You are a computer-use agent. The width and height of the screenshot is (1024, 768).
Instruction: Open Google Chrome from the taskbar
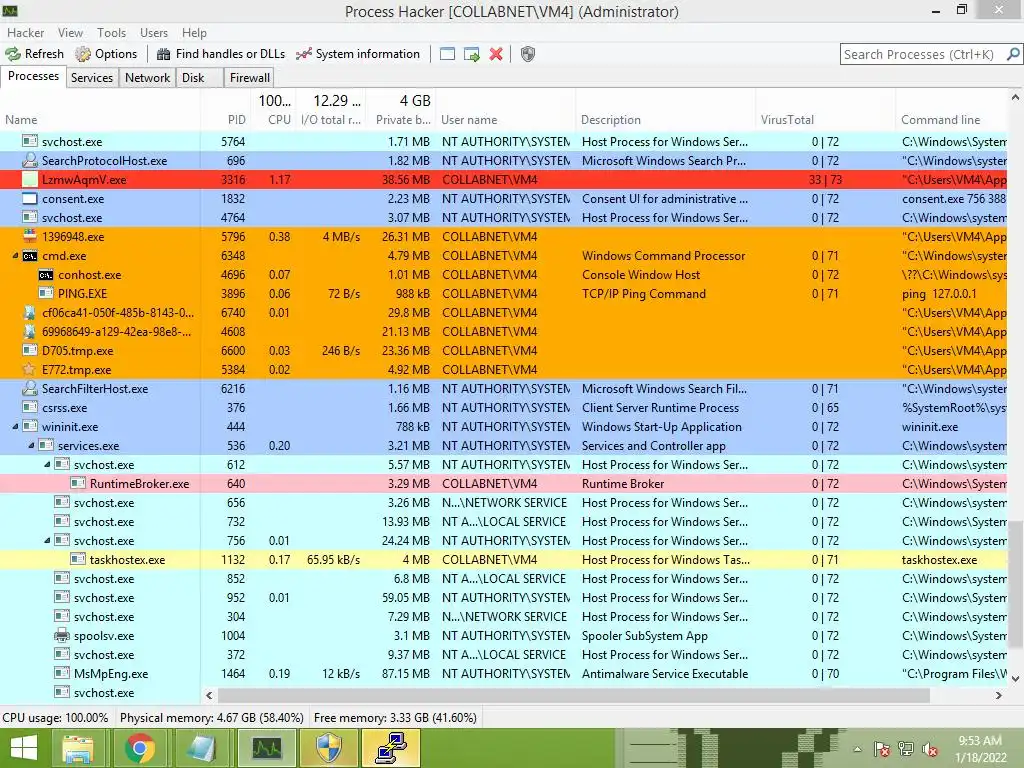tap(140, 748)
